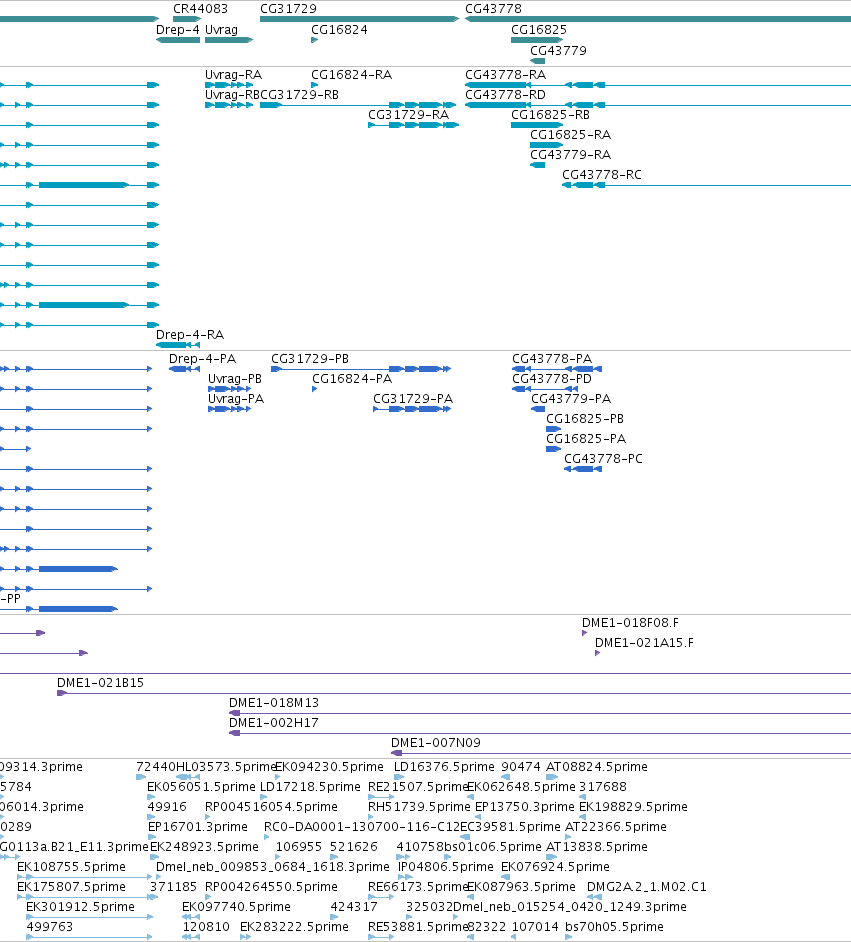Click the Drep-4 gene arrow
The height and width of the screenshot is (942, 851).
[x=178, y=40]
